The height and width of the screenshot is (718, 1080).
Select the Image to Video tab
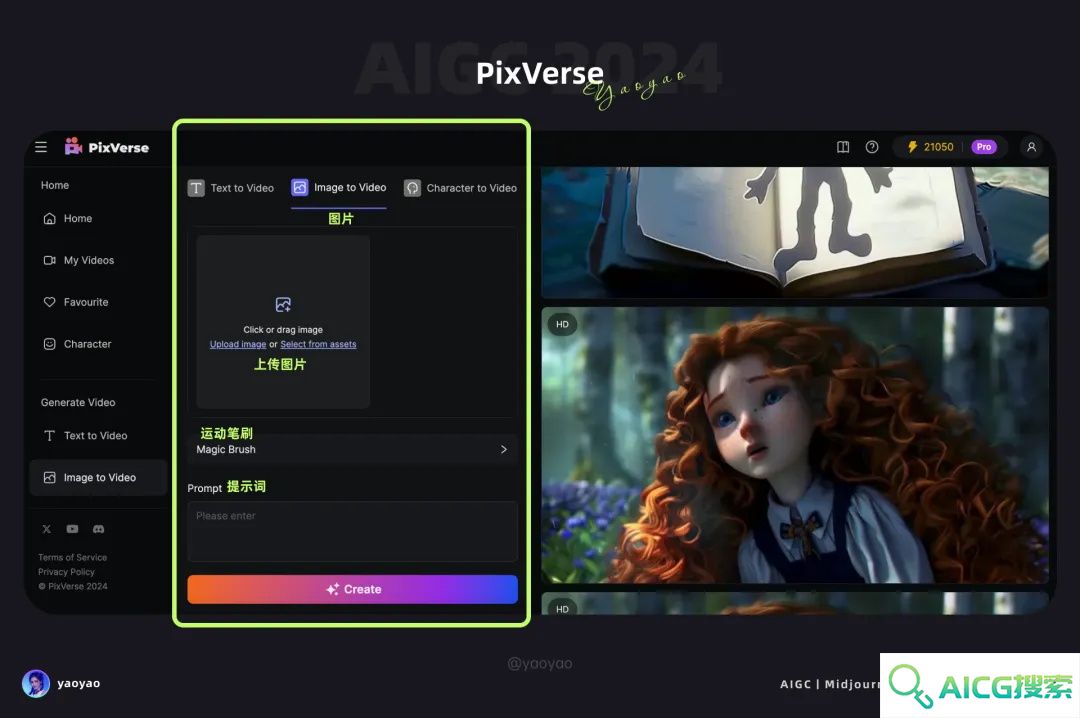click(x=339, y=187)
